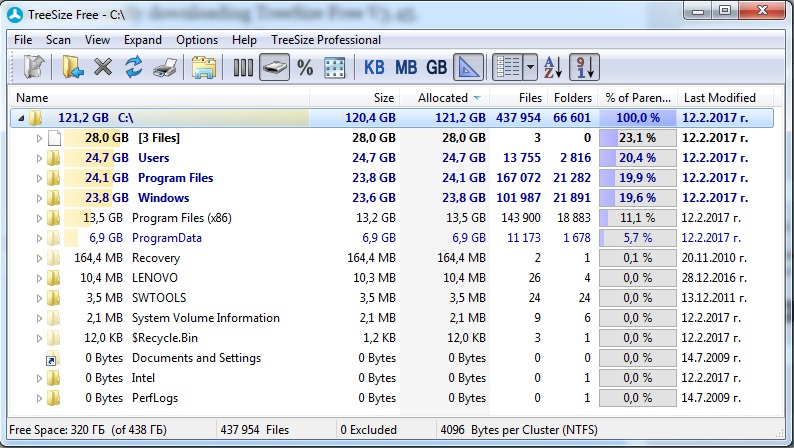Sort by the Last Modified column header

coord(725,98)
